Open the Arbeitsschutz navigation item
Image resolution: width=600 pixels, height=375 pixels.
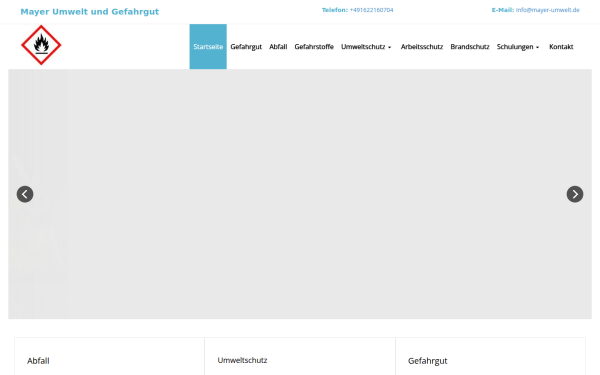click(422, 47)
